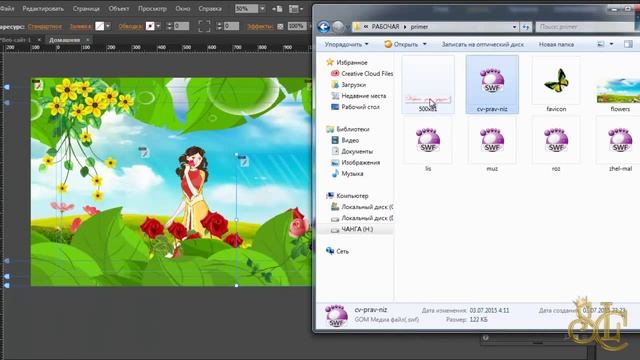Open the Окно menu
Image resolution: width=640 pixels, height=360 pixels.
pyautogui.click(x=182, y=8)
